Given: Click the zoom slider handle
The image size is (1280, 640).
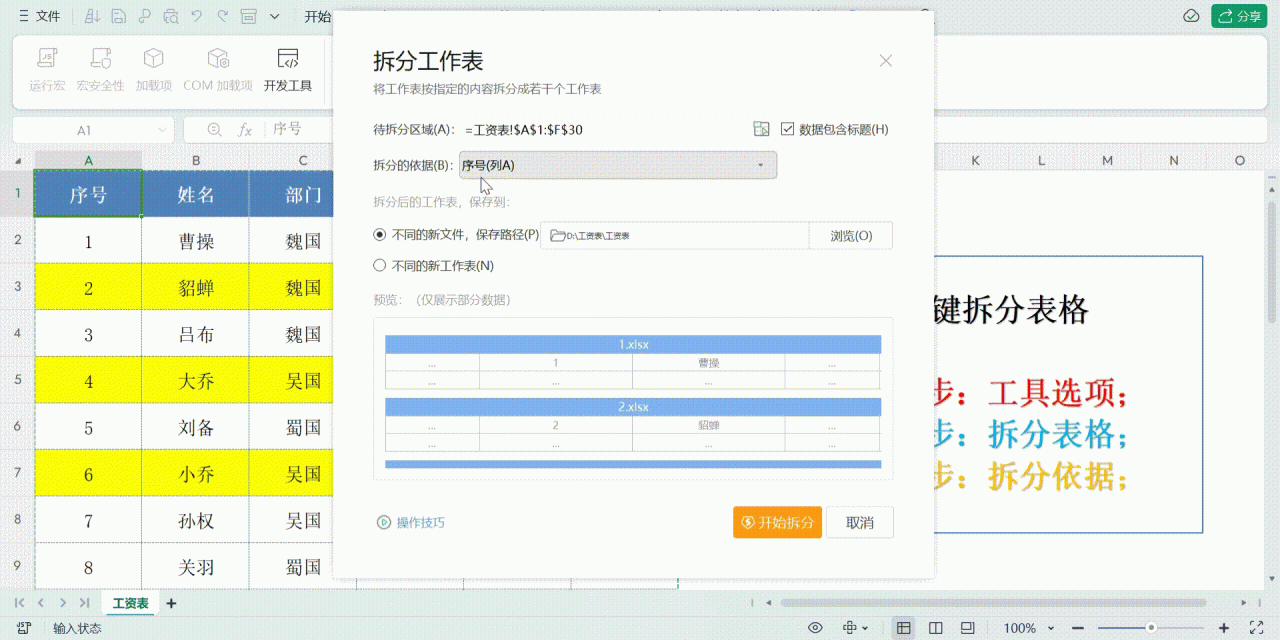Looking at the screenshot, I should tap(1151, 628).
